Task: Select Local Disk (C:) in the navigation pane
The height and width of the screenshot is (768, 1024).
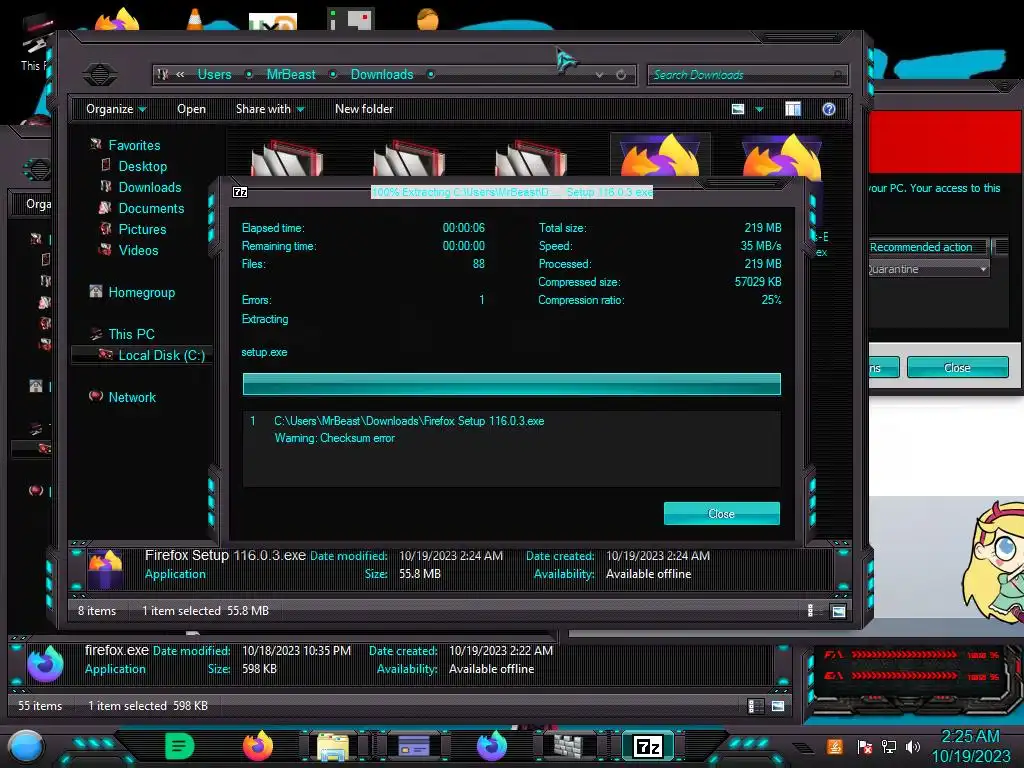Action: [161, 355]
